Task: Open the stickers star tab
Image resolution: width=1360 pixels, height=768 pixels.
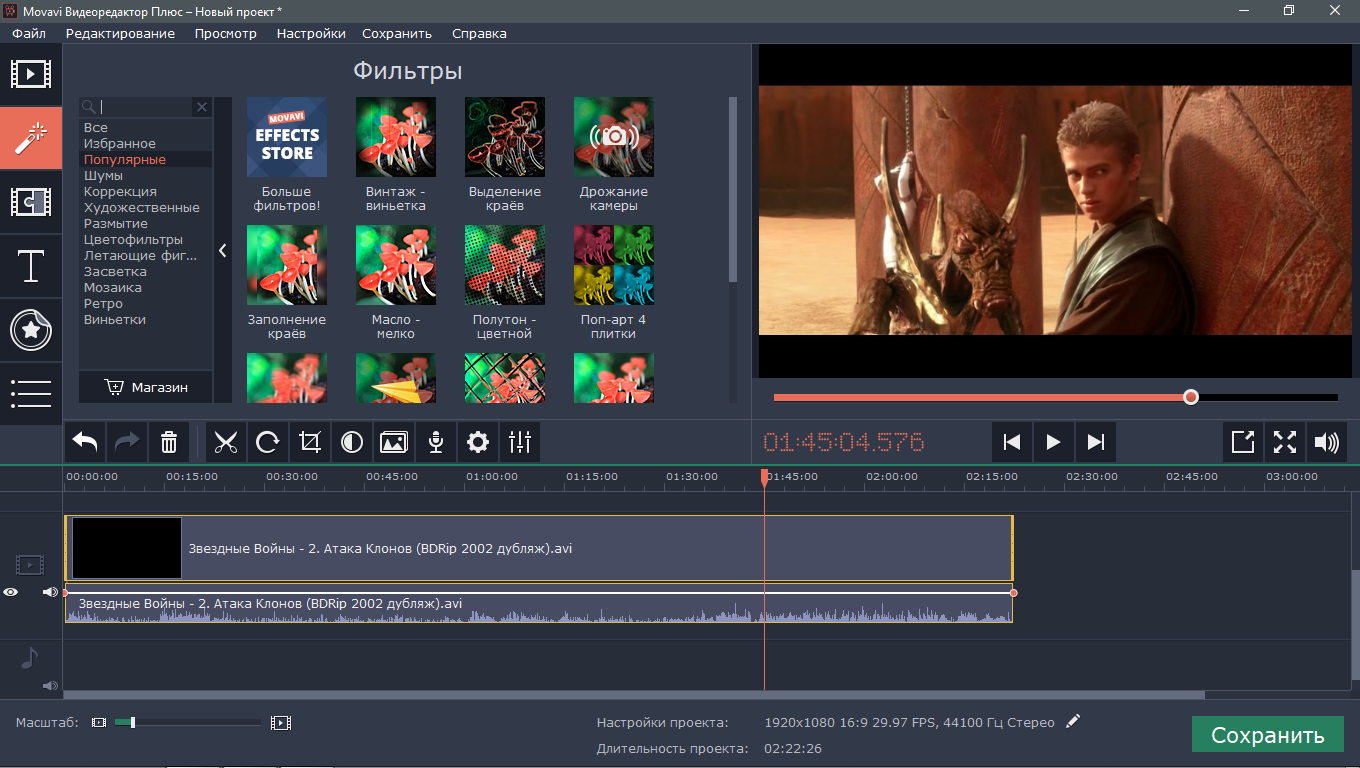Action: point(31,330)
